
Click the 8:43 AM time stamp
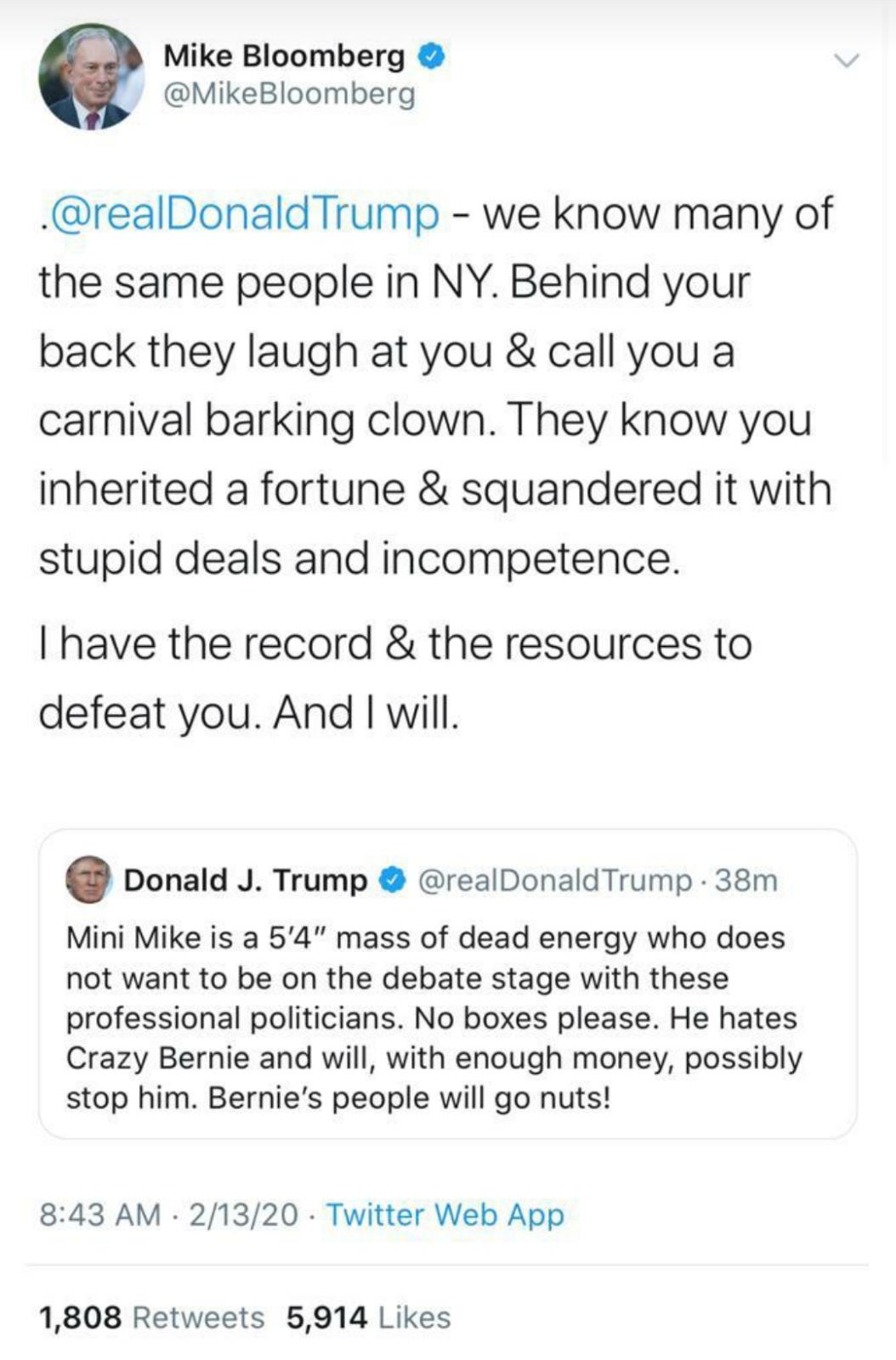click(x=99, y=1214)
